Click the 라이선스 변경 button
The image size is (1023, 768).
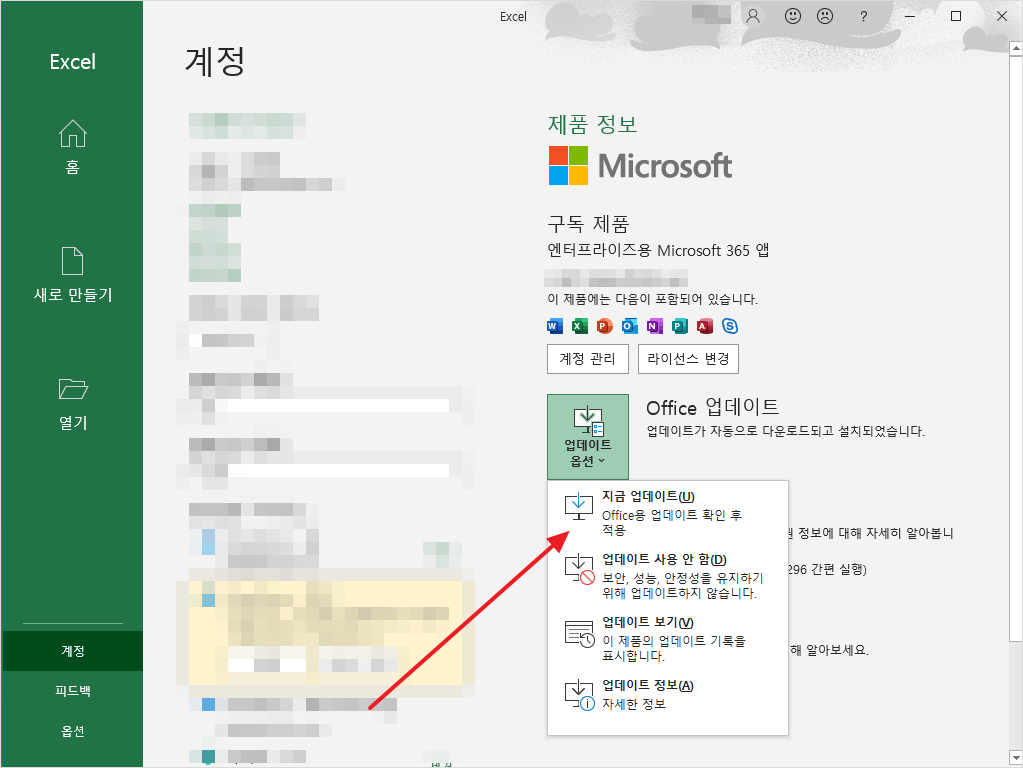[688, 359]
